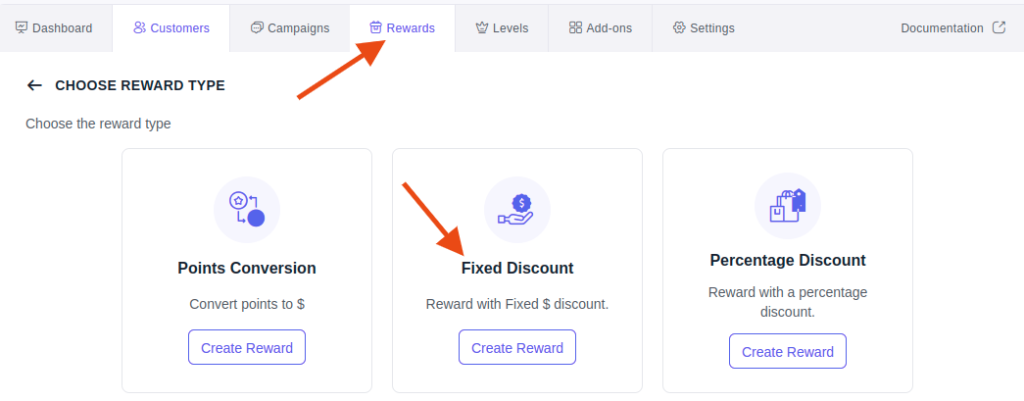Go to the Dashboard tab
This screenshot has width=1024, height=401.
tap(54, 28)
